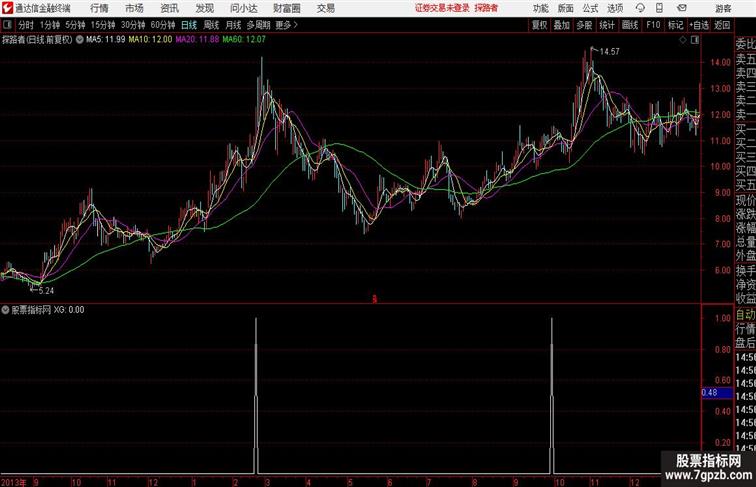Select the 15分钟 period tab
This screenshot has width=756, height=487.
(103, 25)
